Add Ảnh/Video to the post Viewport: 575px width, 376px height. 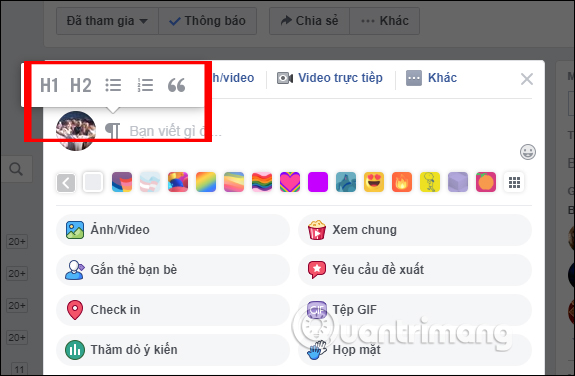pos(173,230)
